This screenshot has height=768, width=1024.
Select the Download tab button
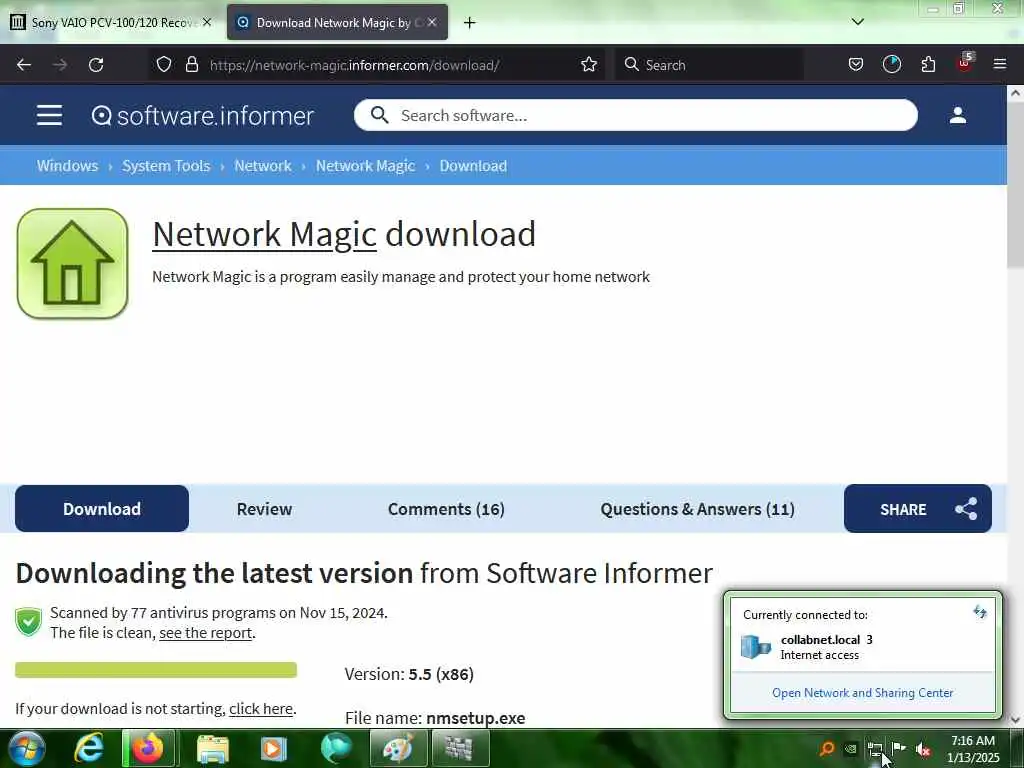pos(102,509)
